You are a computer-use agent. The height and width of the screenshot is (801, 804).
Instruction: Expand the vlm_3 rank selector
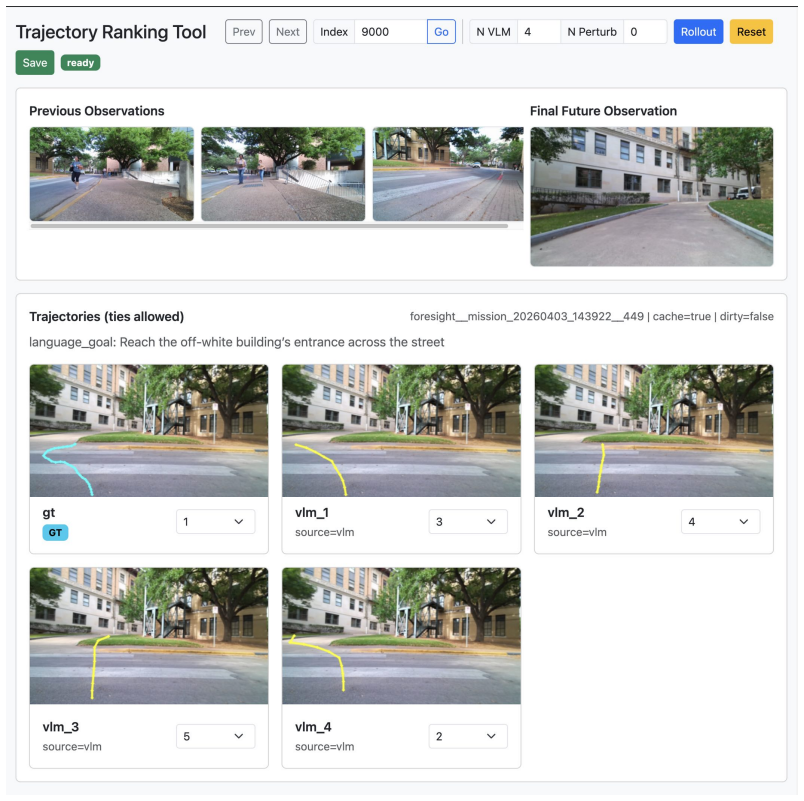(x=215, y=736)
